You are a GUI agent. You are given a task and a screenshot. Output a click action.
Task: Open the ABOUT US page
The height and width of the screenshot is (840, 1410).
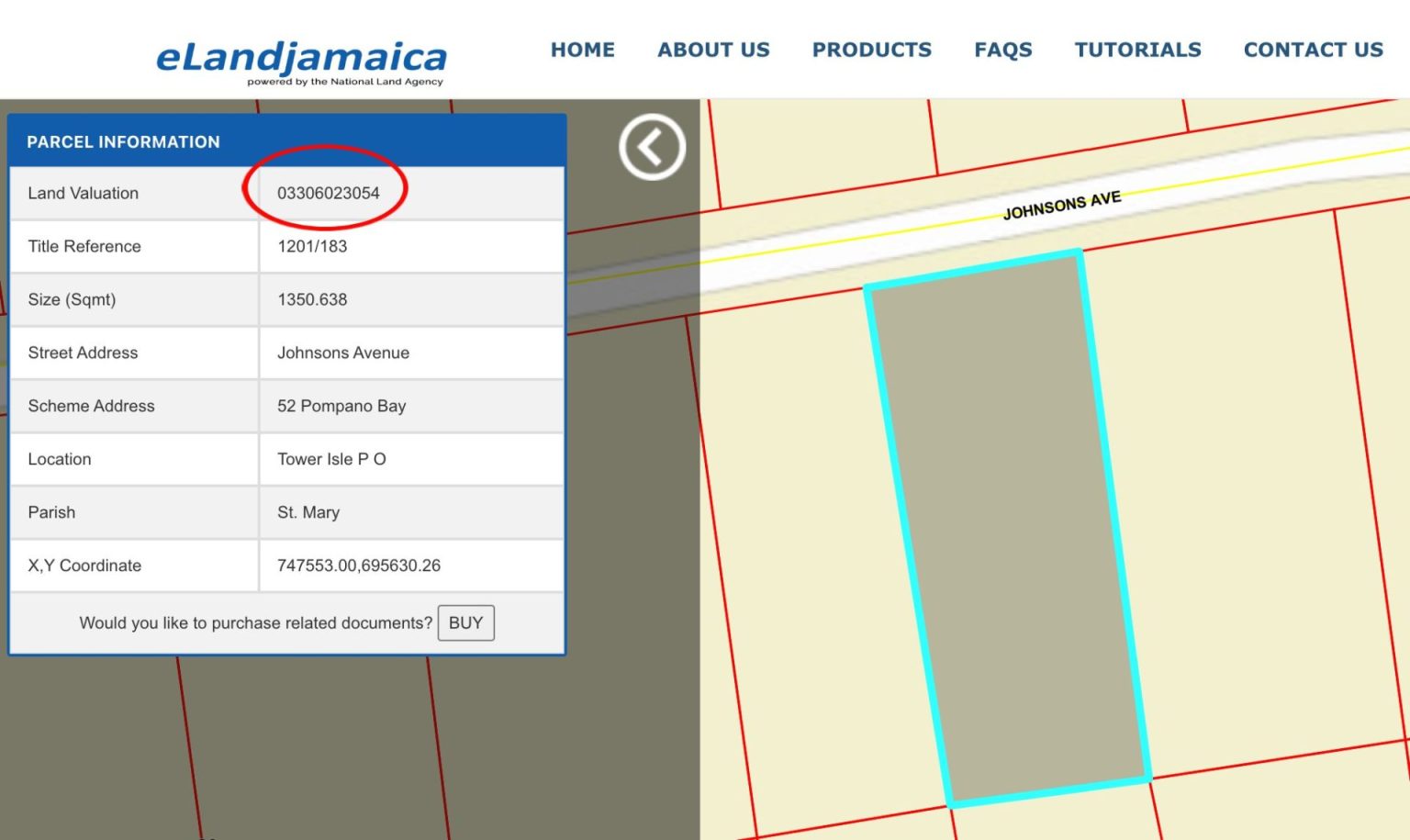click(713, 50)
